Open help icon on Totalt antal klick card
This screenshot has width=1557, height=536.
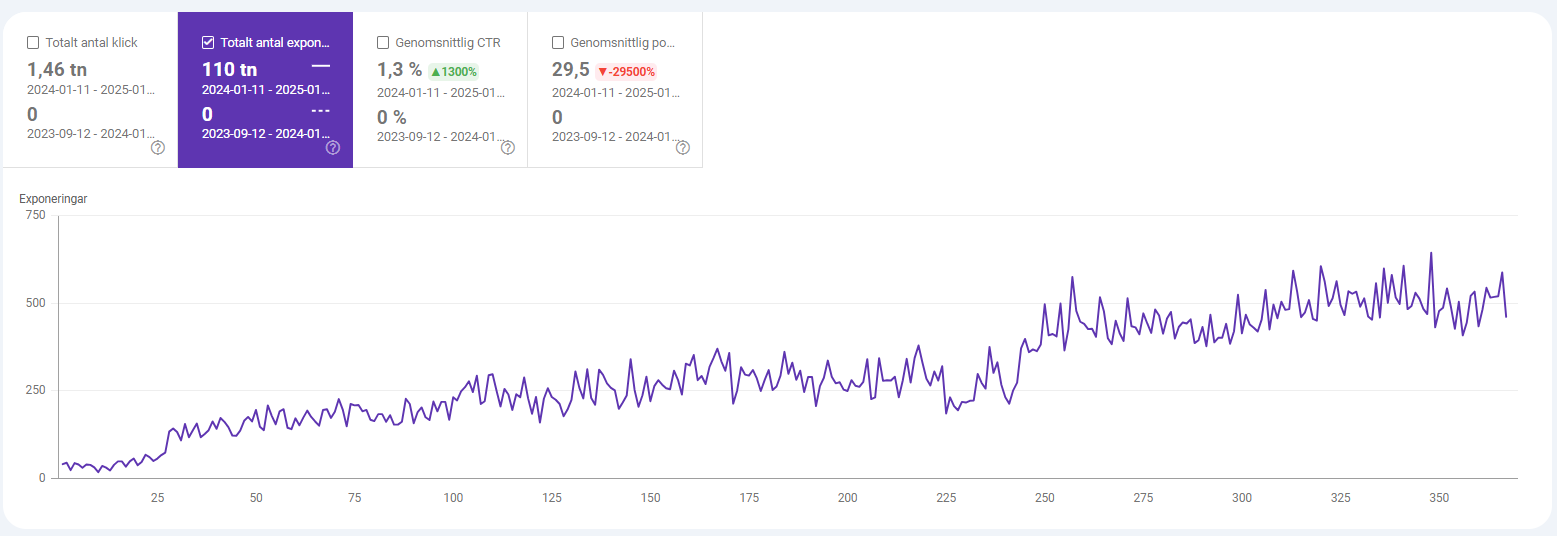point(158,148)
